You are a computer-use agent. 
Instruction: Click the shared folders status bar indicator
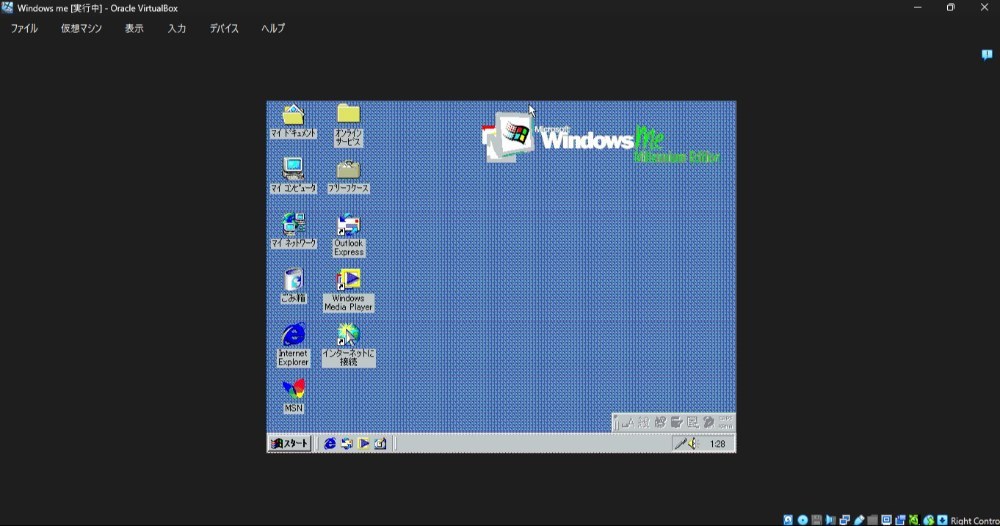(872, 520)
